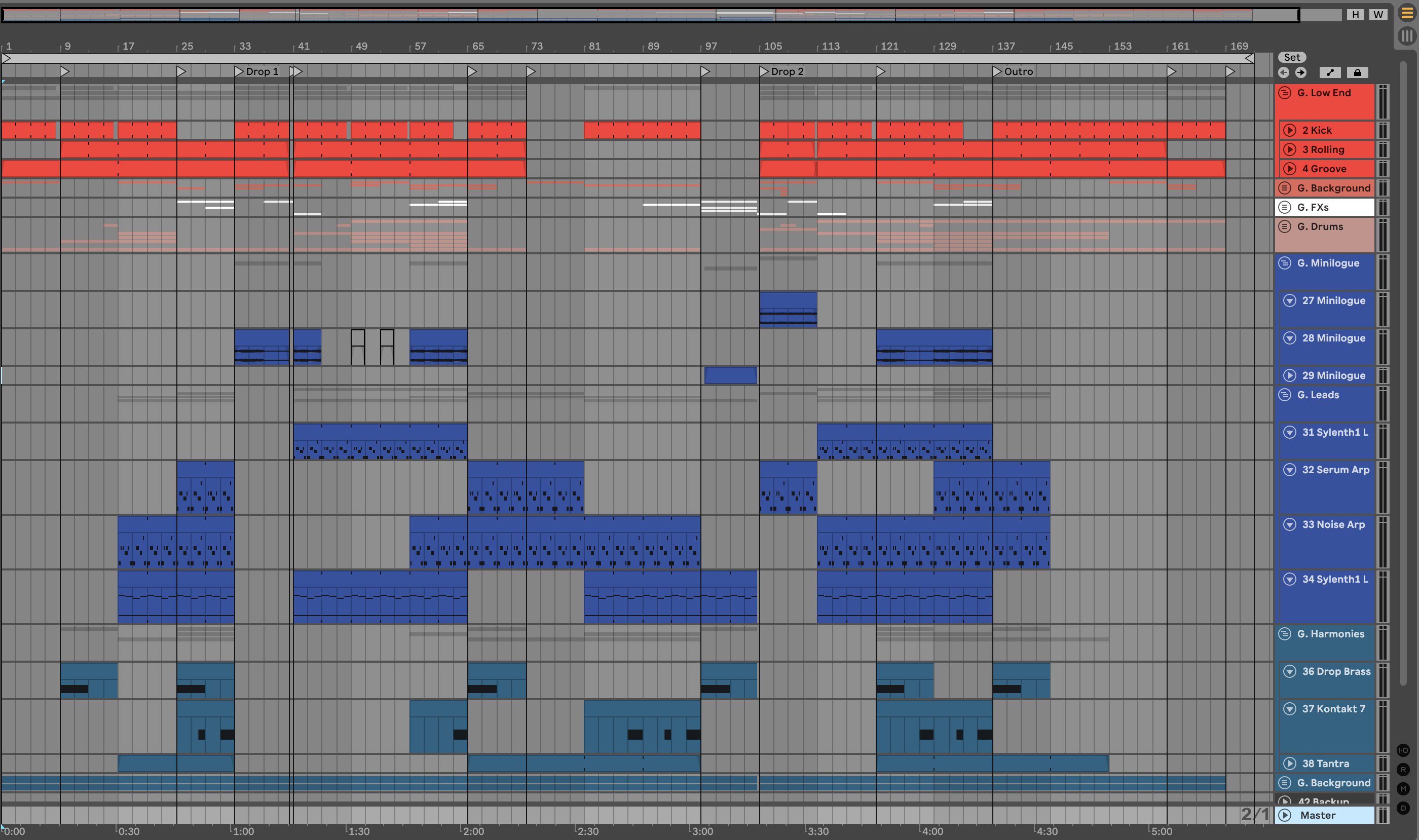This screenshot has width=1419, height=840.
Task: Click the W optimize width button
Action: (1378, 15)
